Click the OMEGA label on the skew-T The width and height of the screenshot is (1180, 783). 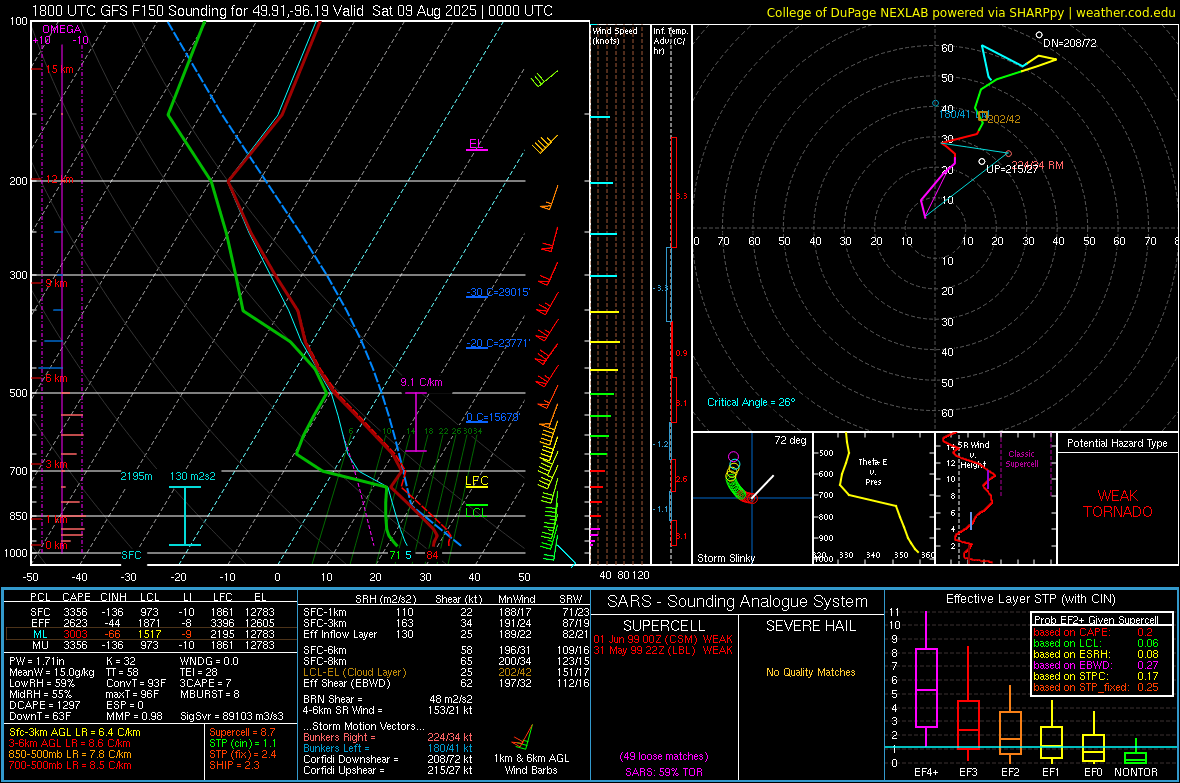point(62,29)
